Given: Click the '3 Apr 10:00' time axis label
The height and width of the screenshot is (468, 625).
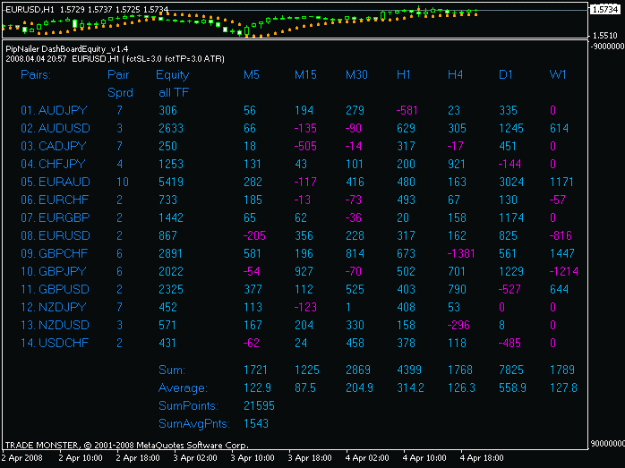Looking at the screenshot, I should click(253, 458).
